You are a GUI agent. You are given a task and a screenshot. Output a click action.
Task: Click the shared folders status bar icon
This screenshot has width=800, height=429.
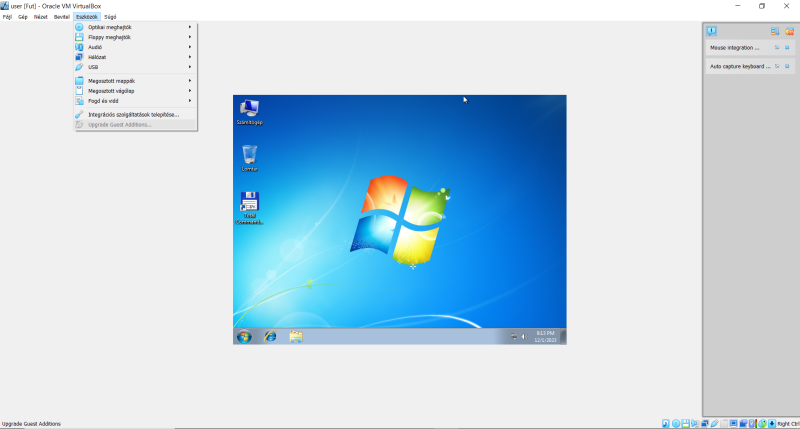point(724,423)
